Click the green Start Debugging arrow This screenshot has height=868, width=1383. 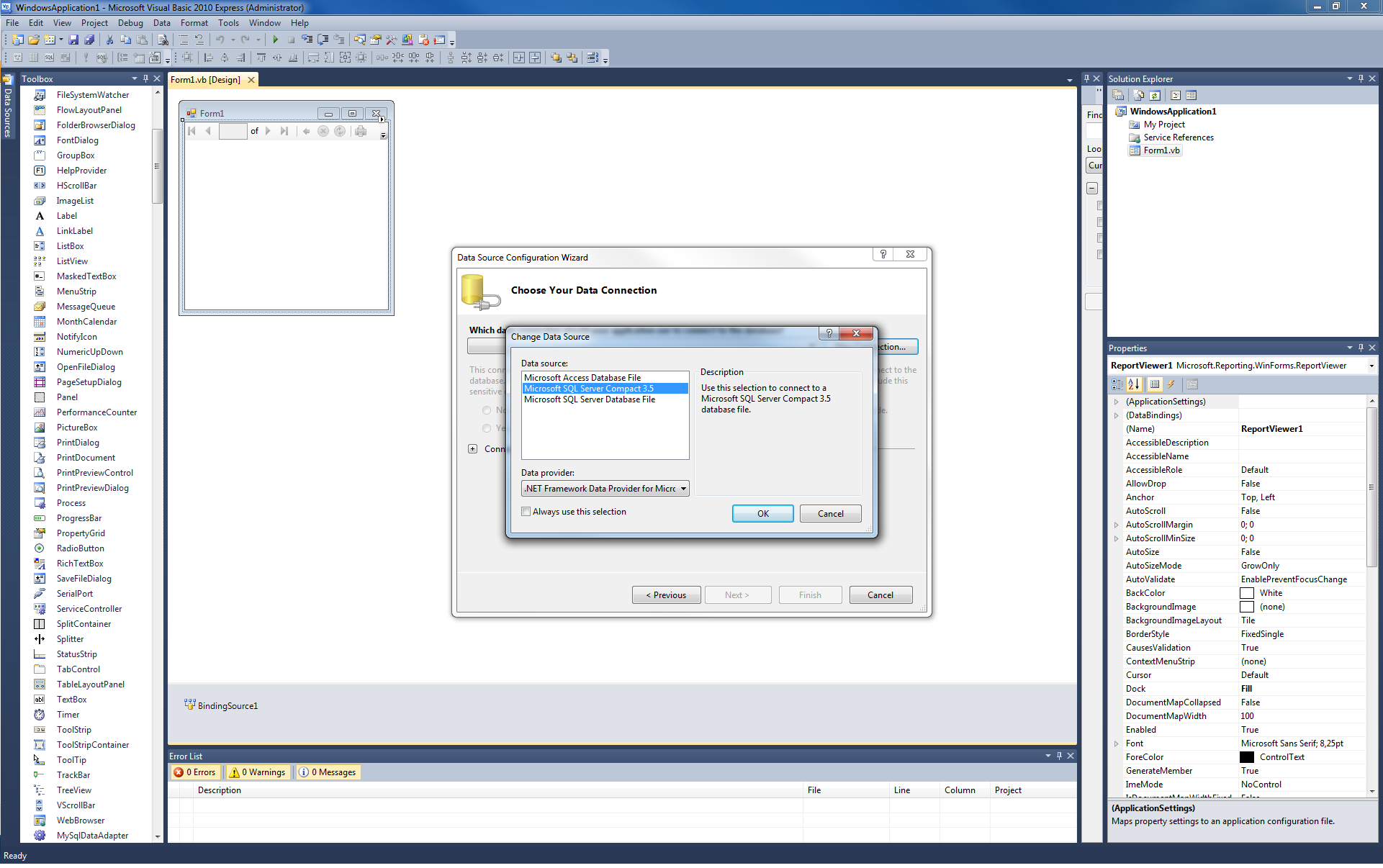tap(275, 40)
